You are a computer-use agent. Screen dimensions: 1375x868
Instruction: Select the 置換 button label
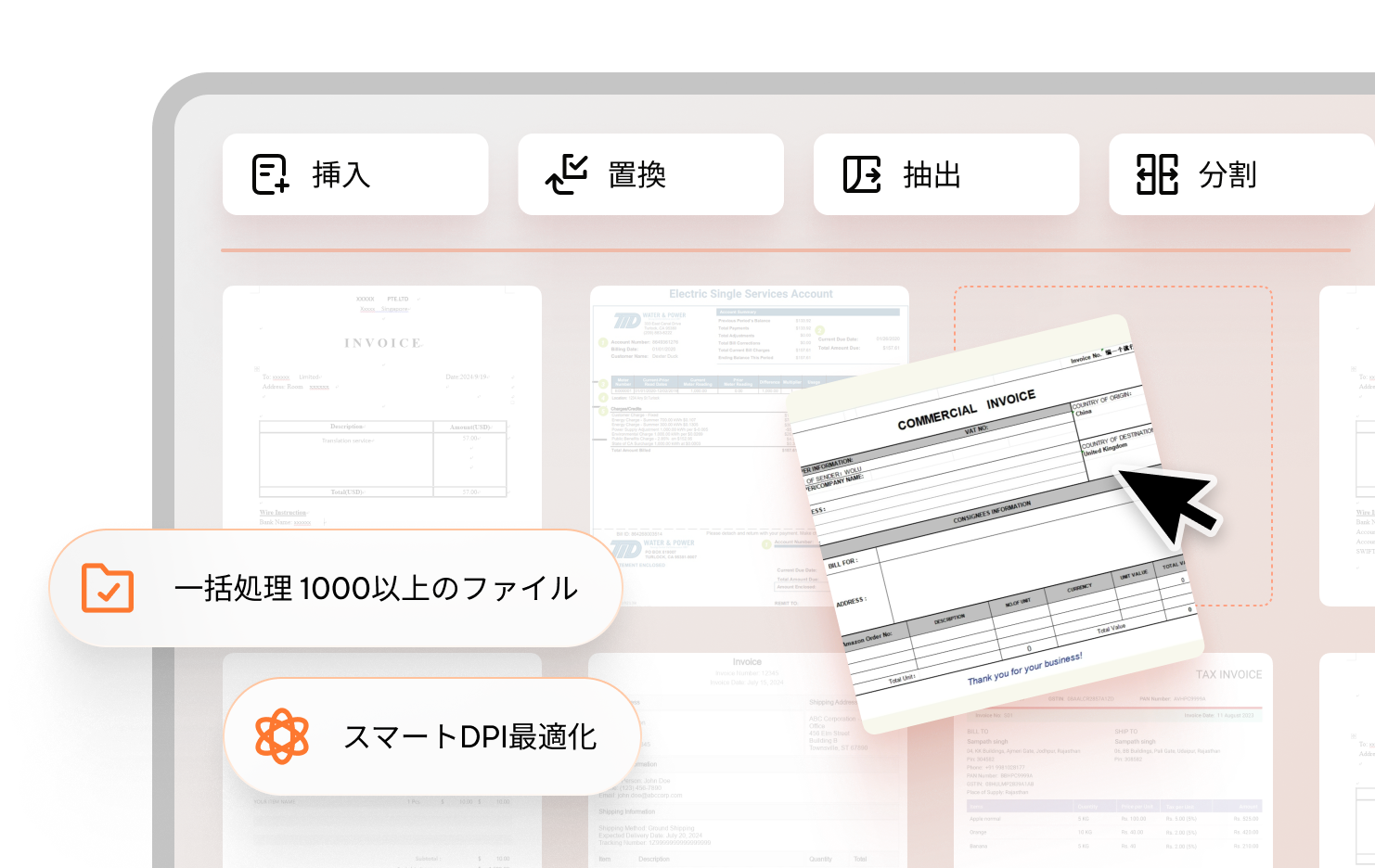pos(636,174)
